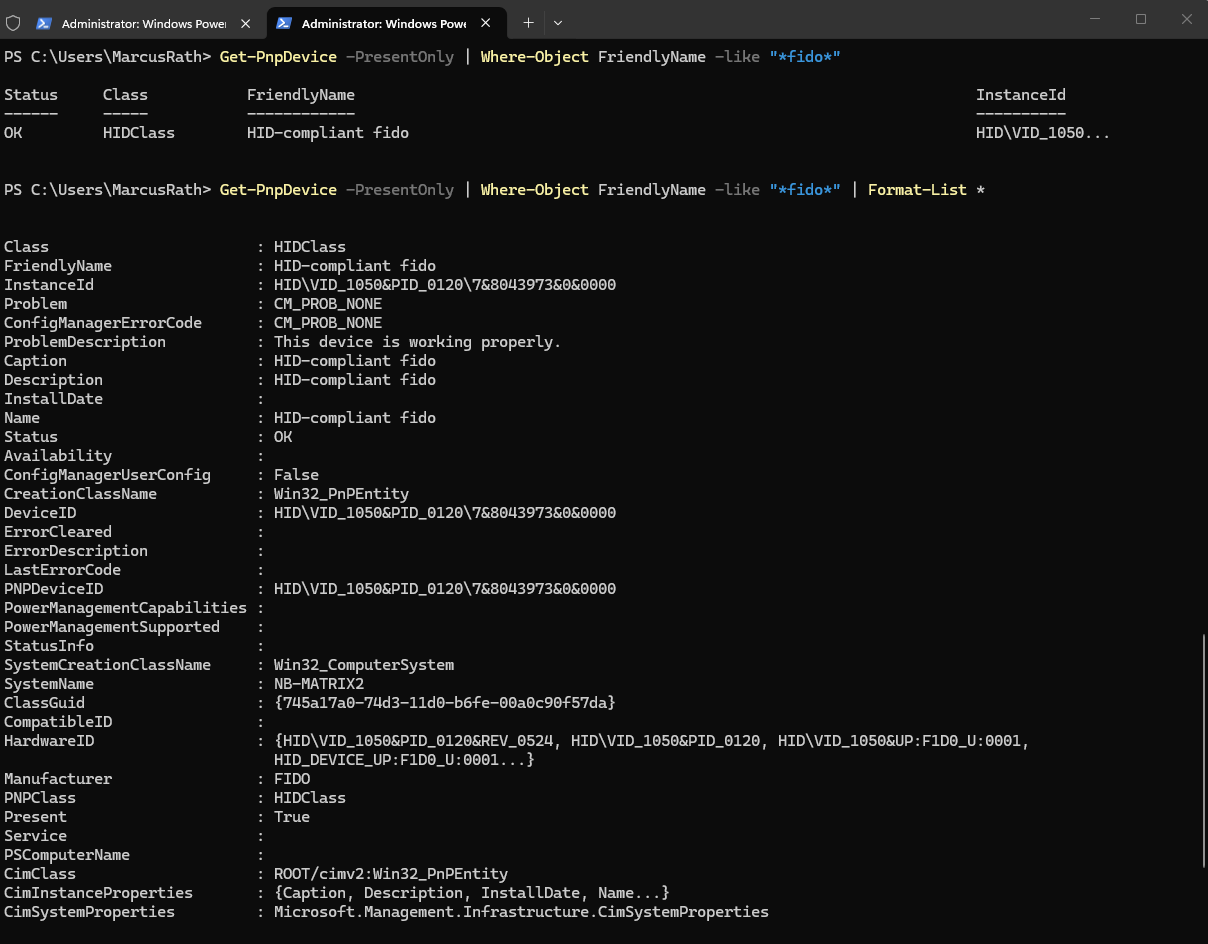1208x944 pixels.
Task: Select the second Administrator PowerShell tab
Action: click(x=385, y=22)
